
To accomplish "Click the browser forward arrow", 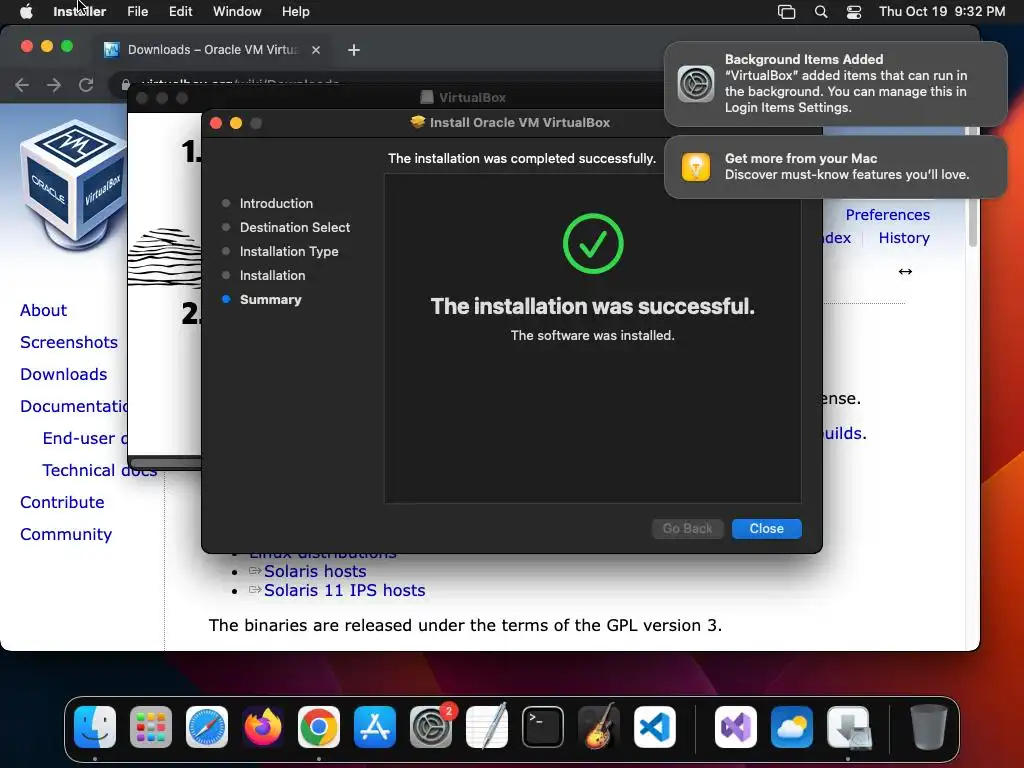I will pos(54,85).
